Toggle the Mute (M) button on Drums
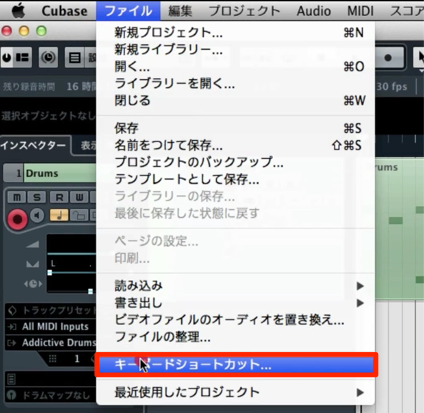Viewport: 424px width, 413px height. 17,198
